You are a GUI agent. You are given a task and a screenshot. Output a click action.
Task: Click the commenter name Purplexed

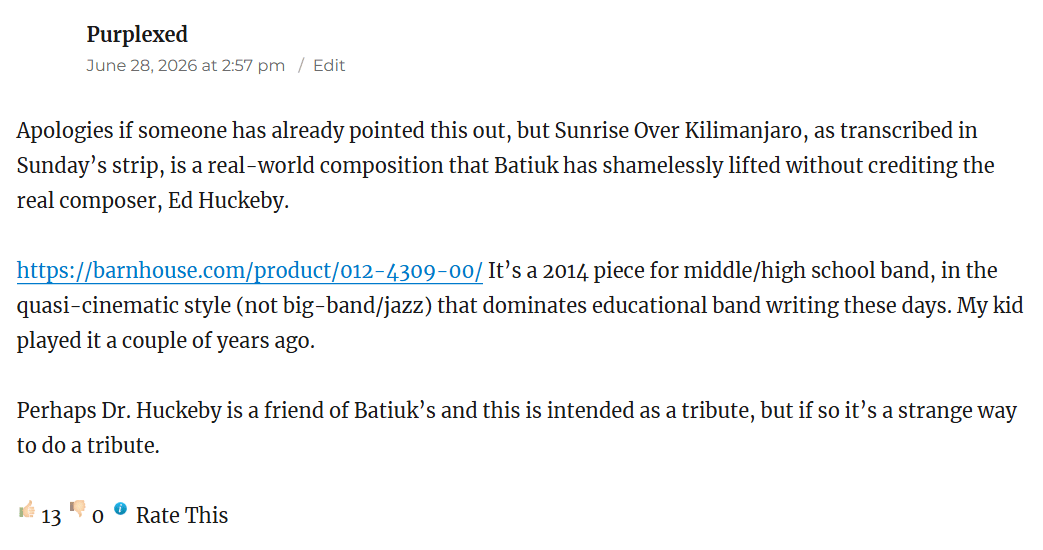[x=137, y=34]
